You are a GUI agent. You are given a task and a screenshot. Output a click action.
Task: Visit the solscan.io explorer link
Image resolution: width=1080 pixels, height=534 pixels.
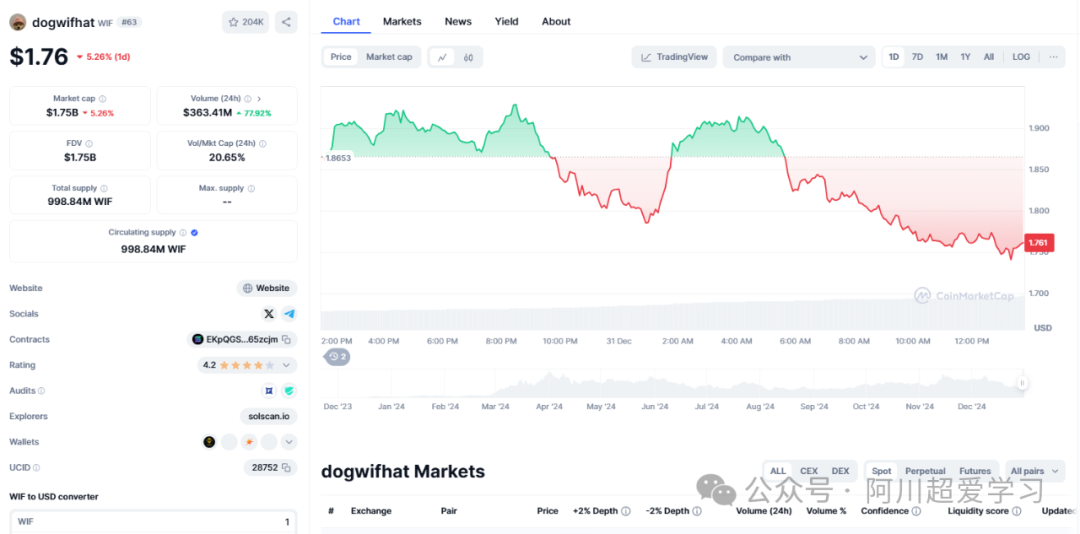point(268,416)
